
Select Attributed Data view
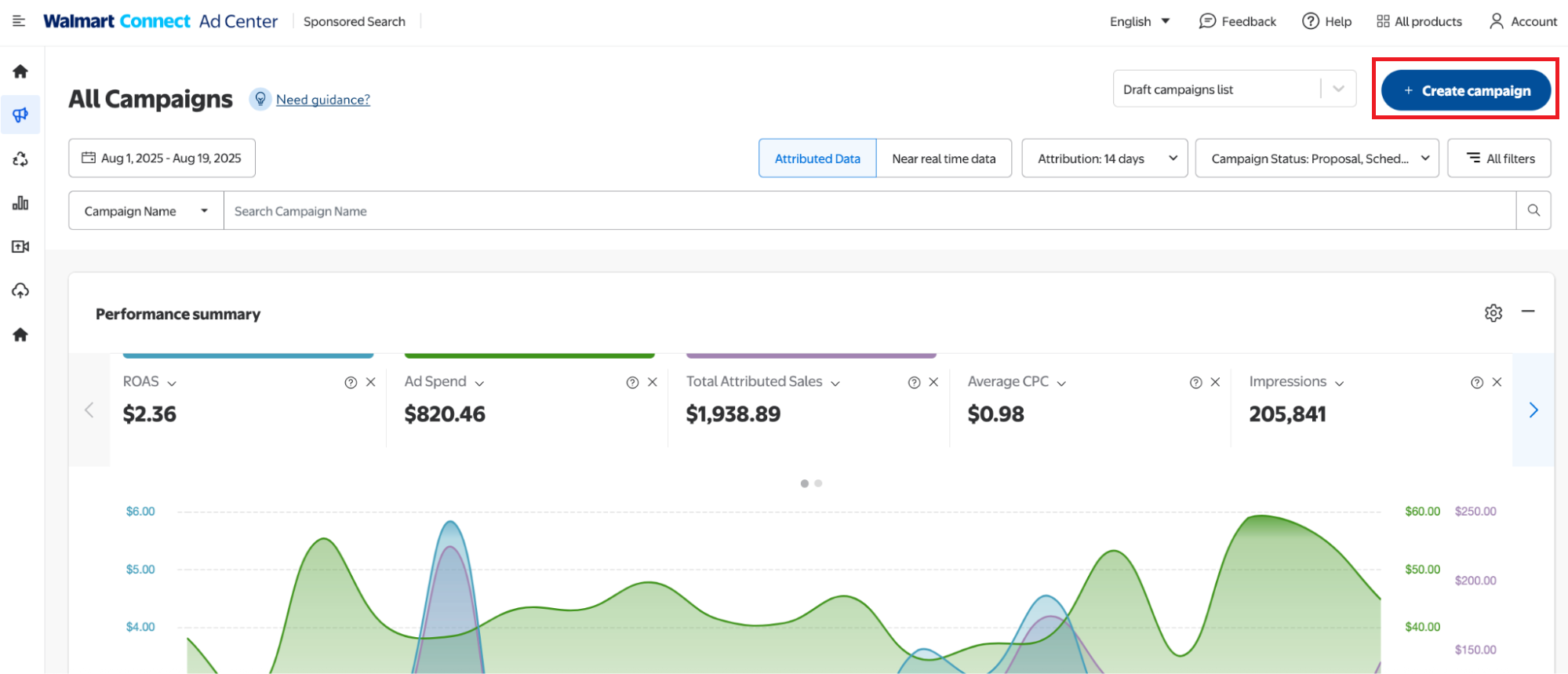click(817, 158)
